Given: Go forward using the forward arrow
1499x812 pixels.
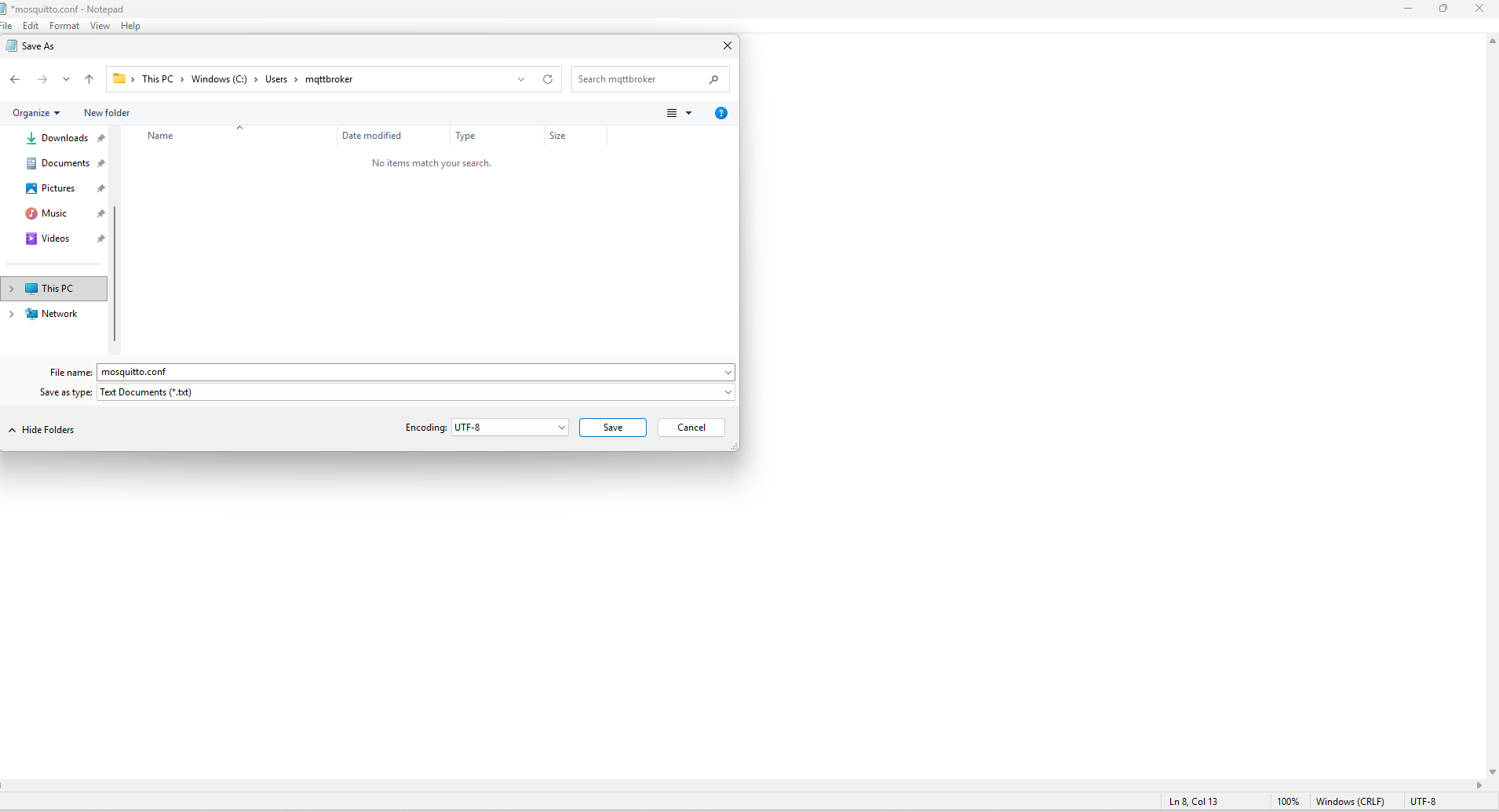Looking at the screenshot, I should 42,79.
